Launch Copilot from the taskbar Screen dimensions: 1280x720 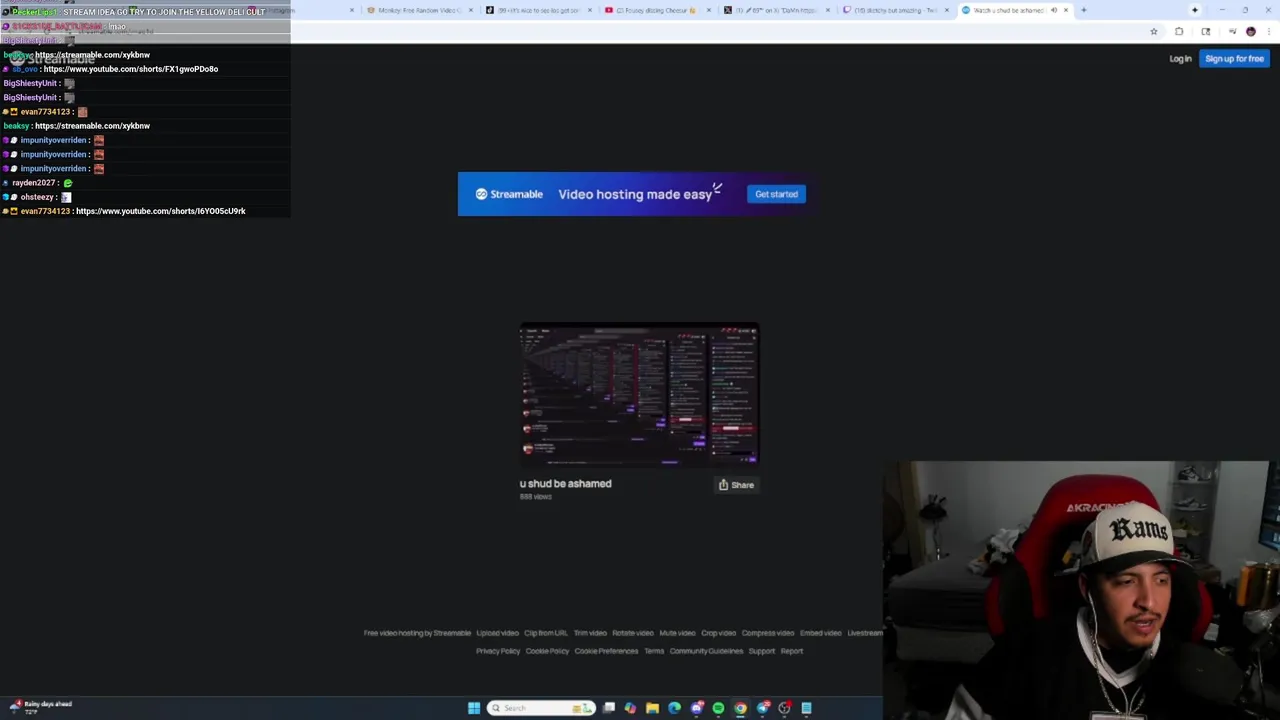[x=630, y=708]
